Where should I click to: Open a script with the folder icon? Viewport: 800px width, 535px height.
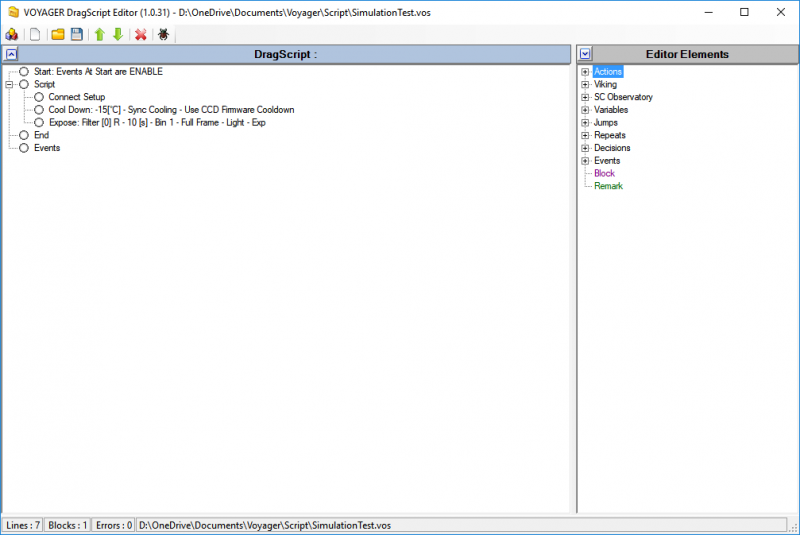coord(58,34)
